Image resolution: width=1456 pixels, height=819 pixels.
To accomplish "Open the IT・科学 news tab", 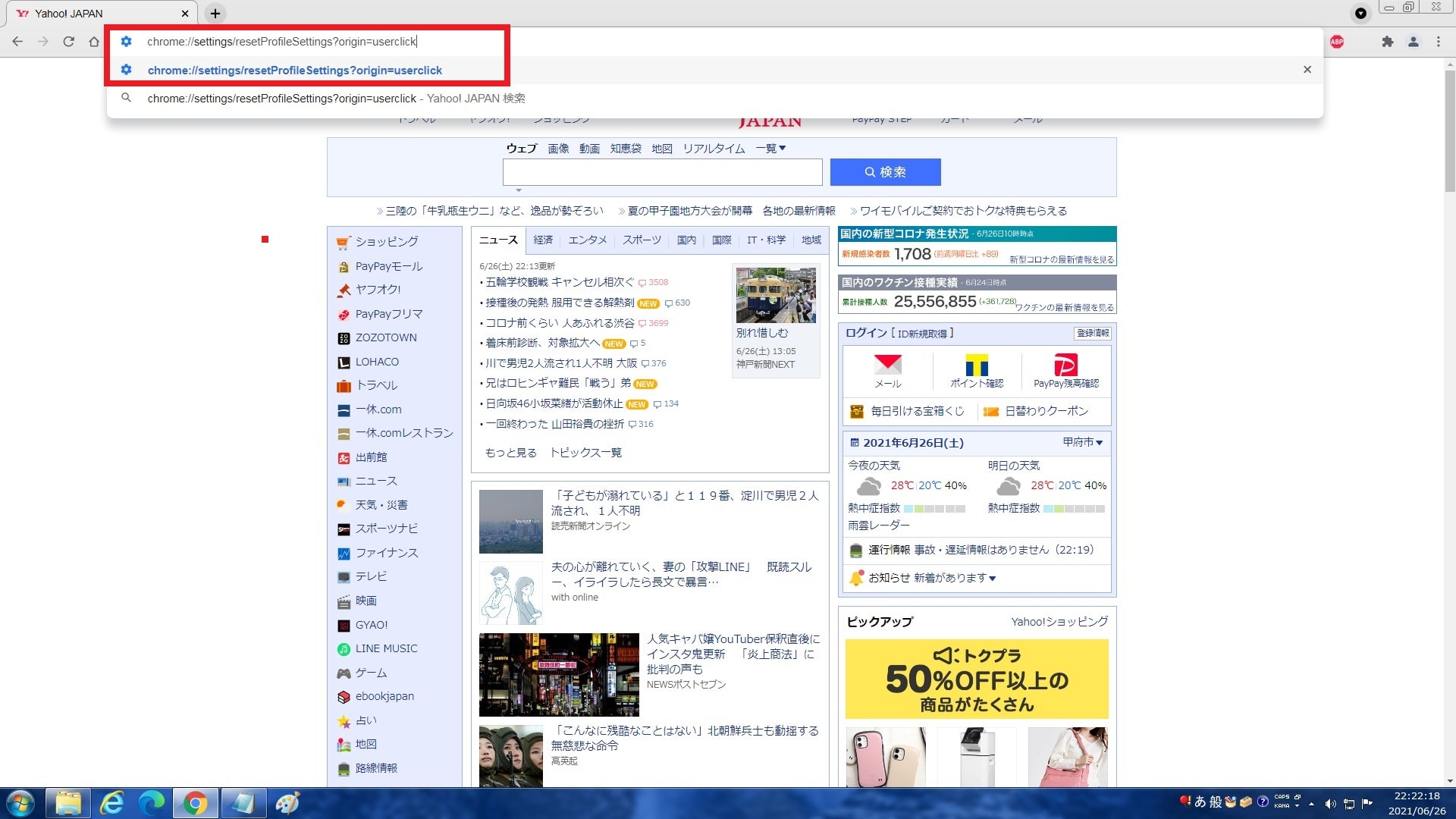I will coord(766,240).
